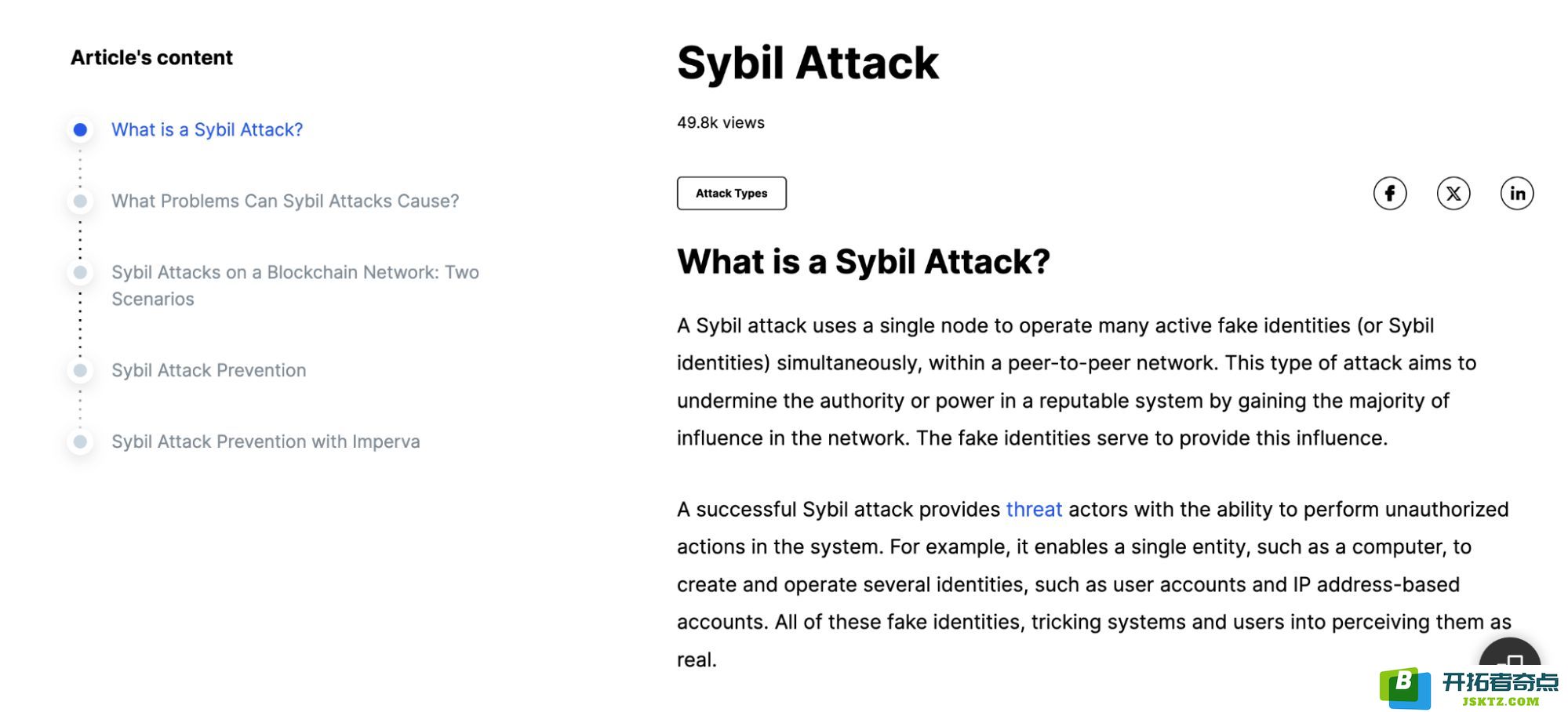Go to Sybil Attack Prevention with Imperva
The width and height of the screenshot is (1568, 712).
tap(266, 441)
